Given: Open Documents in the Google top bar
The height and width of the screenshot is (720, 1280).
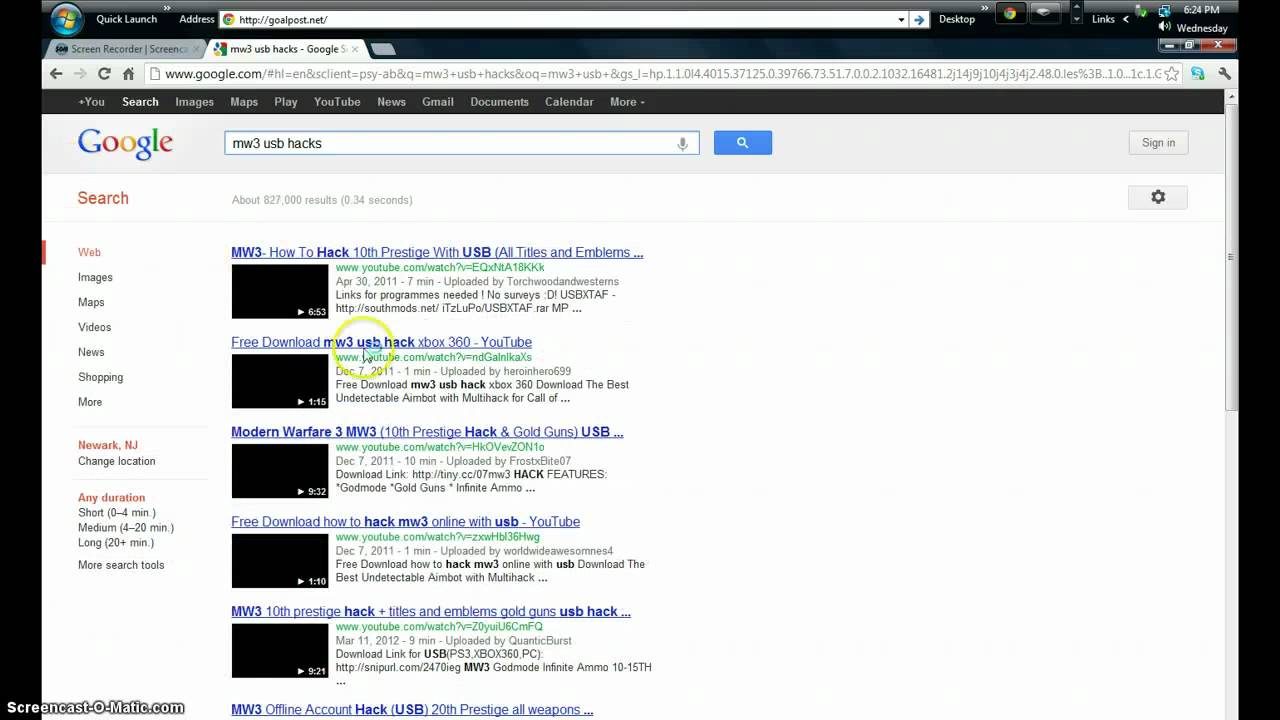Looking at the screenshot, I should click(499, 102).
